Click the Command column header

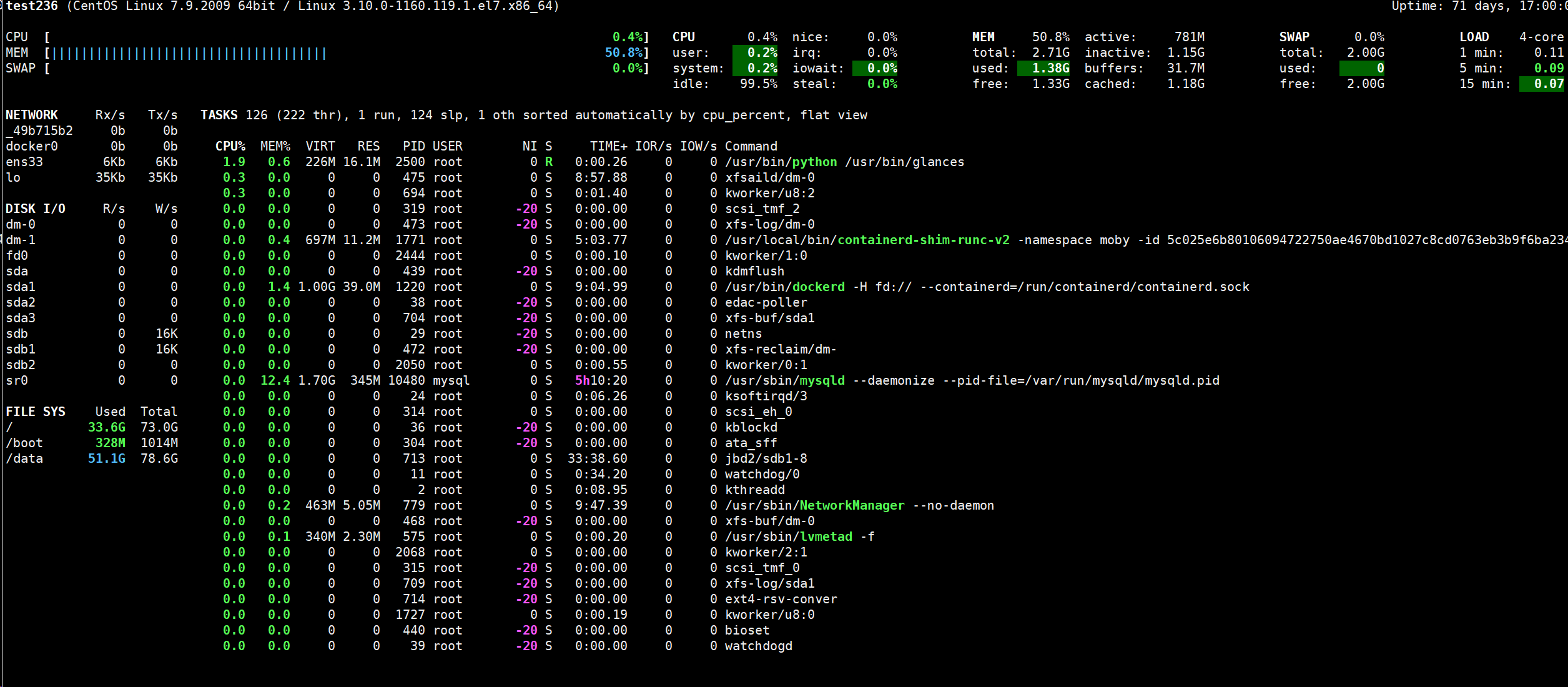[751, 146]
